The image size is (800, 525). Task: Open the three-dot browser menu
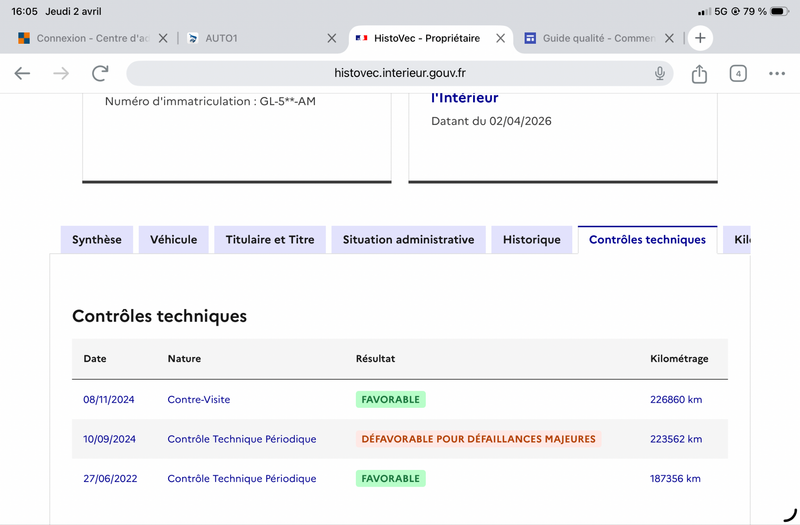pos(777,73)
